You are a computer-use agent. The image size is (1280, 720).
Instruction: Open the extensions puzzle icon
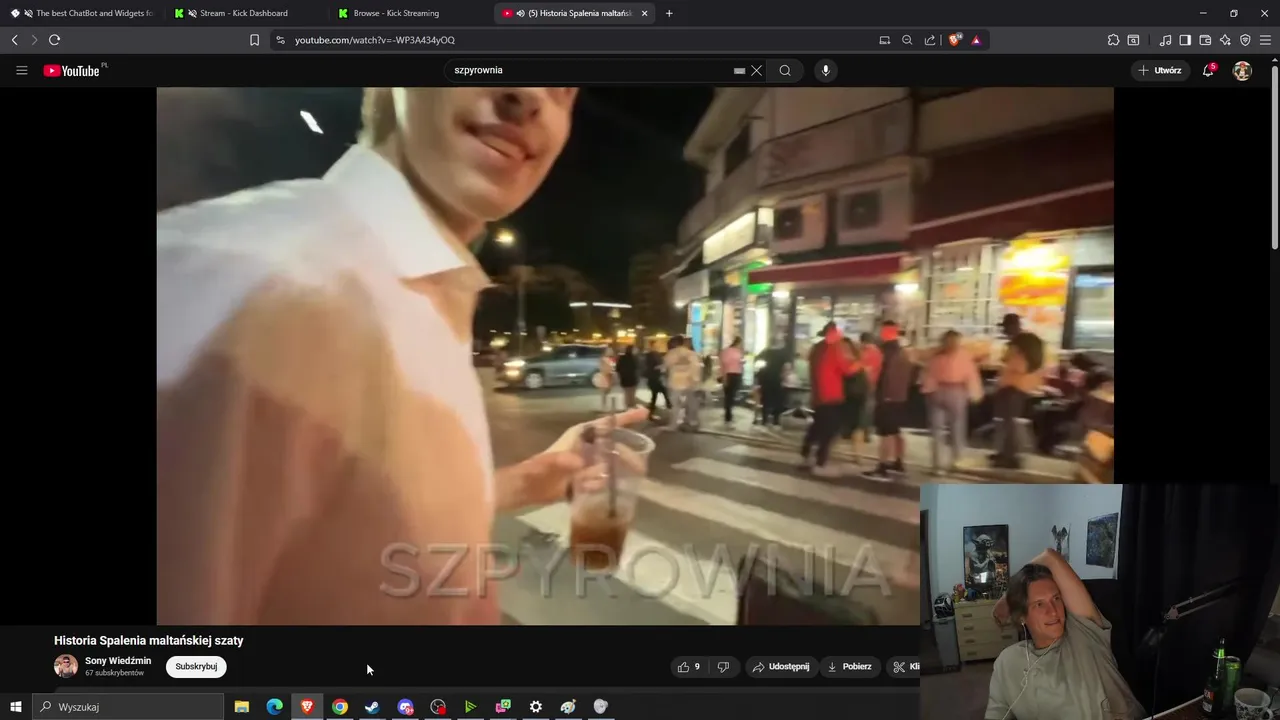[1113, 40]
